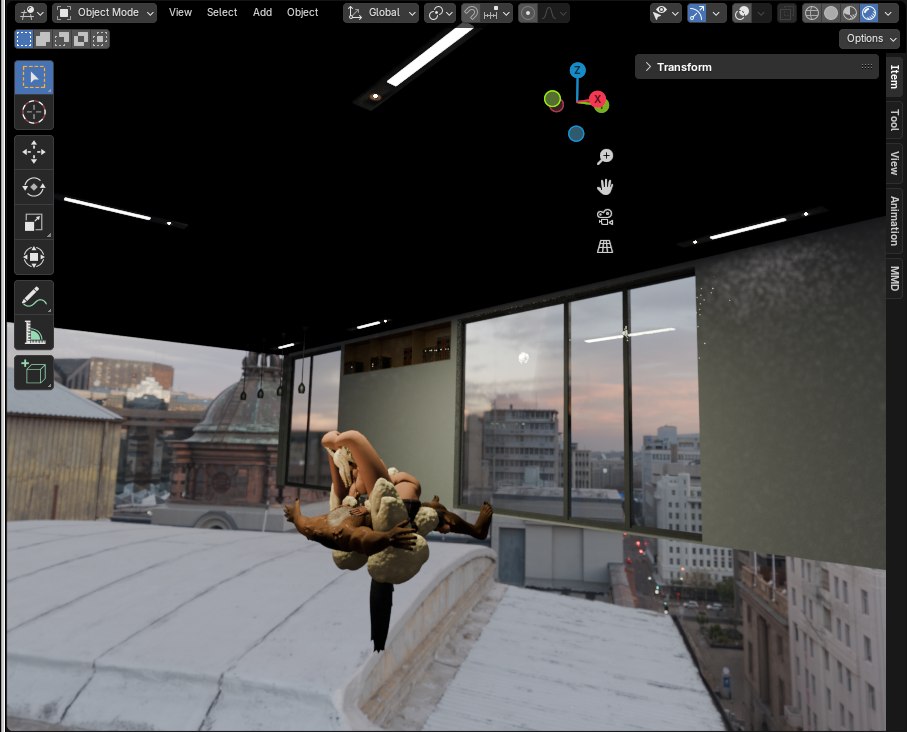907x732 pixels.
Task: Toggle snapping magnet in the header
Action: [x=471, y=13]
